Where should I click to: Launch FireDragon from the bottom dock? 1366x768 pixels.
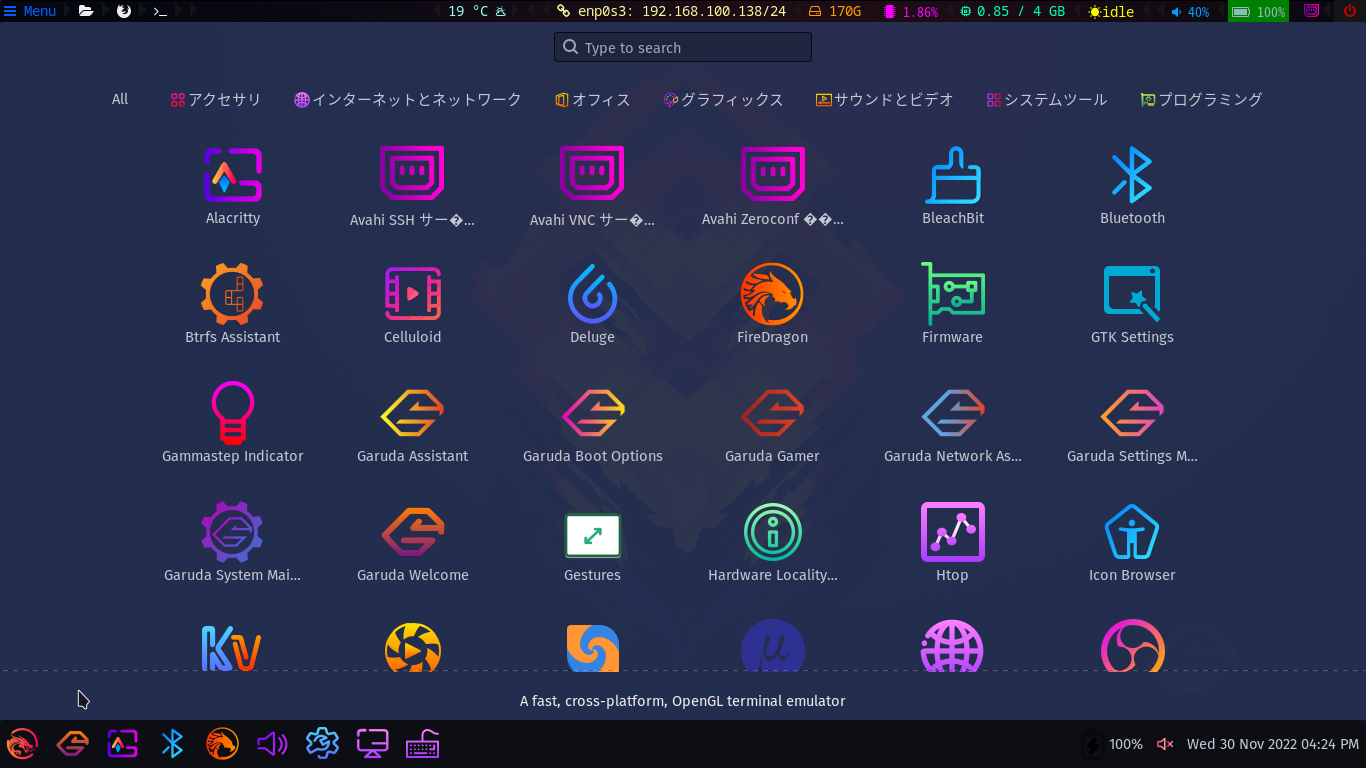[222, 744]
